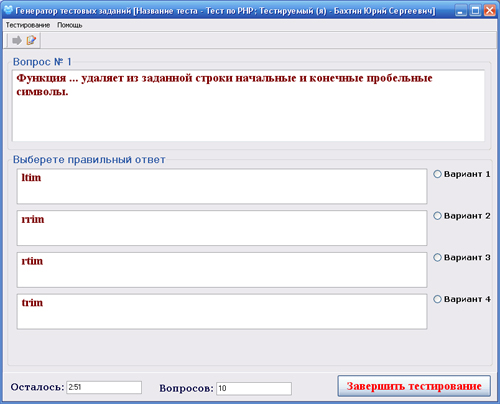Viewport: 500px width, 404px height.
Task: Click the gray next-arrow toolbar icon
Action: tap(17, 40)
